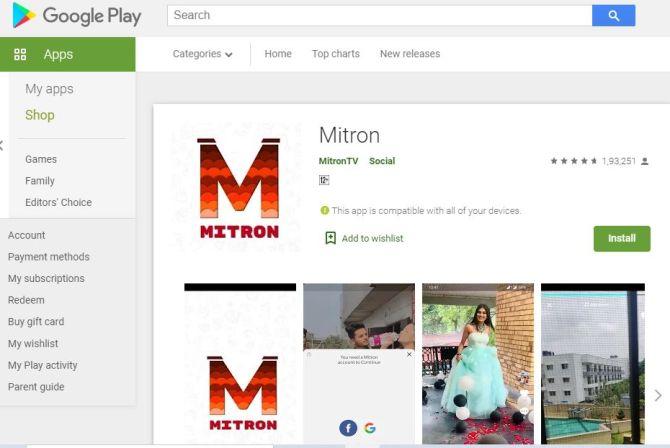This screenshot has height=448, width=670.
Task: Open the login prompt screenshot
Action: coord(359,364)
